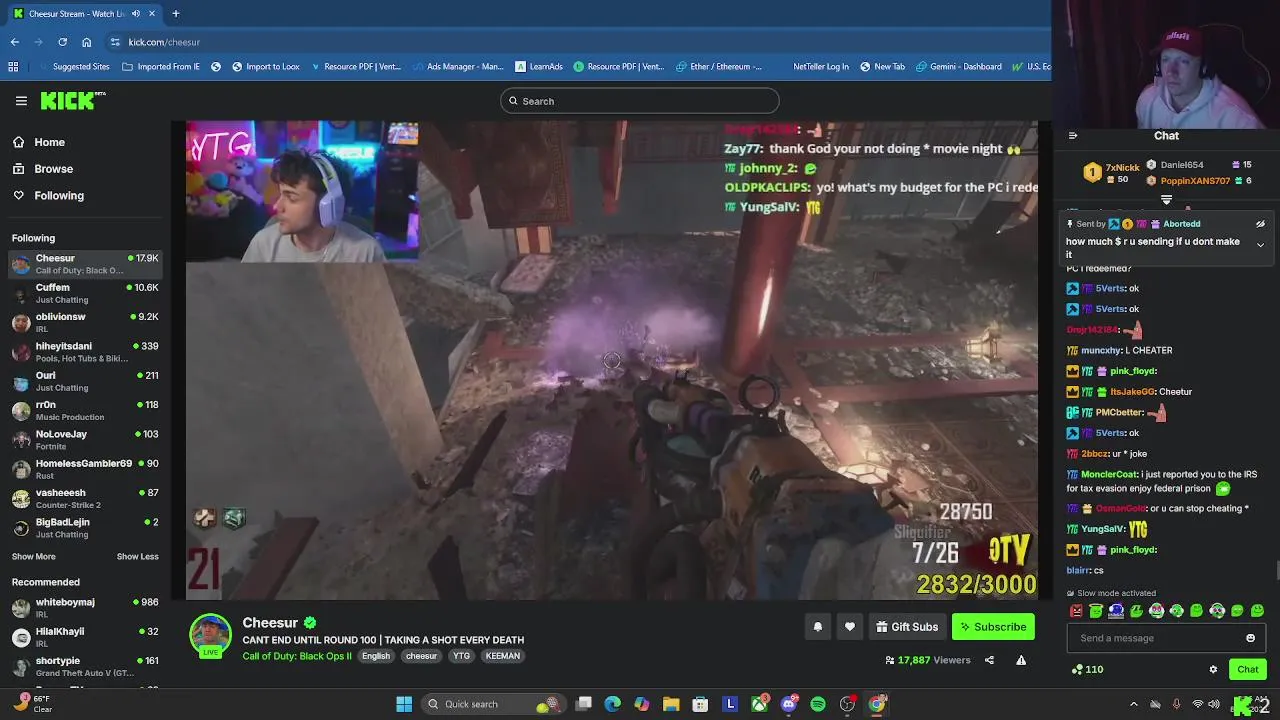Hide the pinned message eye icon

click(1260, 224)
